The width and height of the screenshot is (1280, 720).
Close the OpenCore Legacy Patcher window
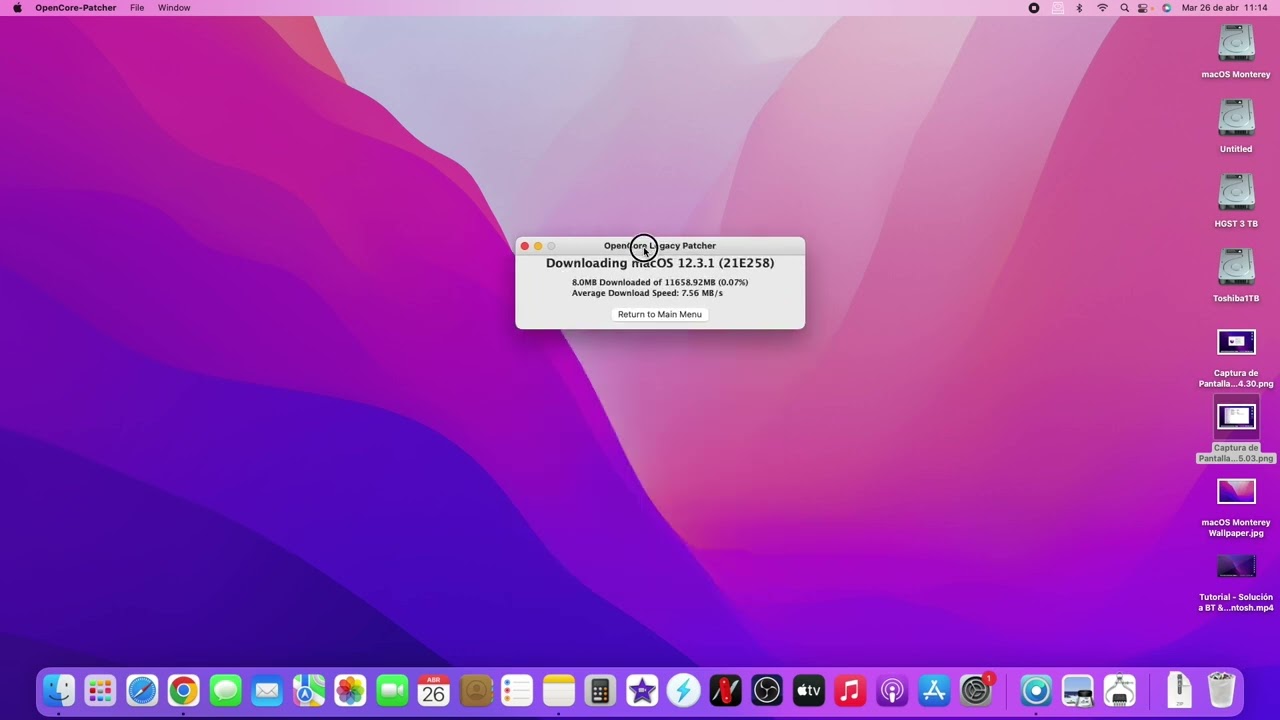(524, 246)
